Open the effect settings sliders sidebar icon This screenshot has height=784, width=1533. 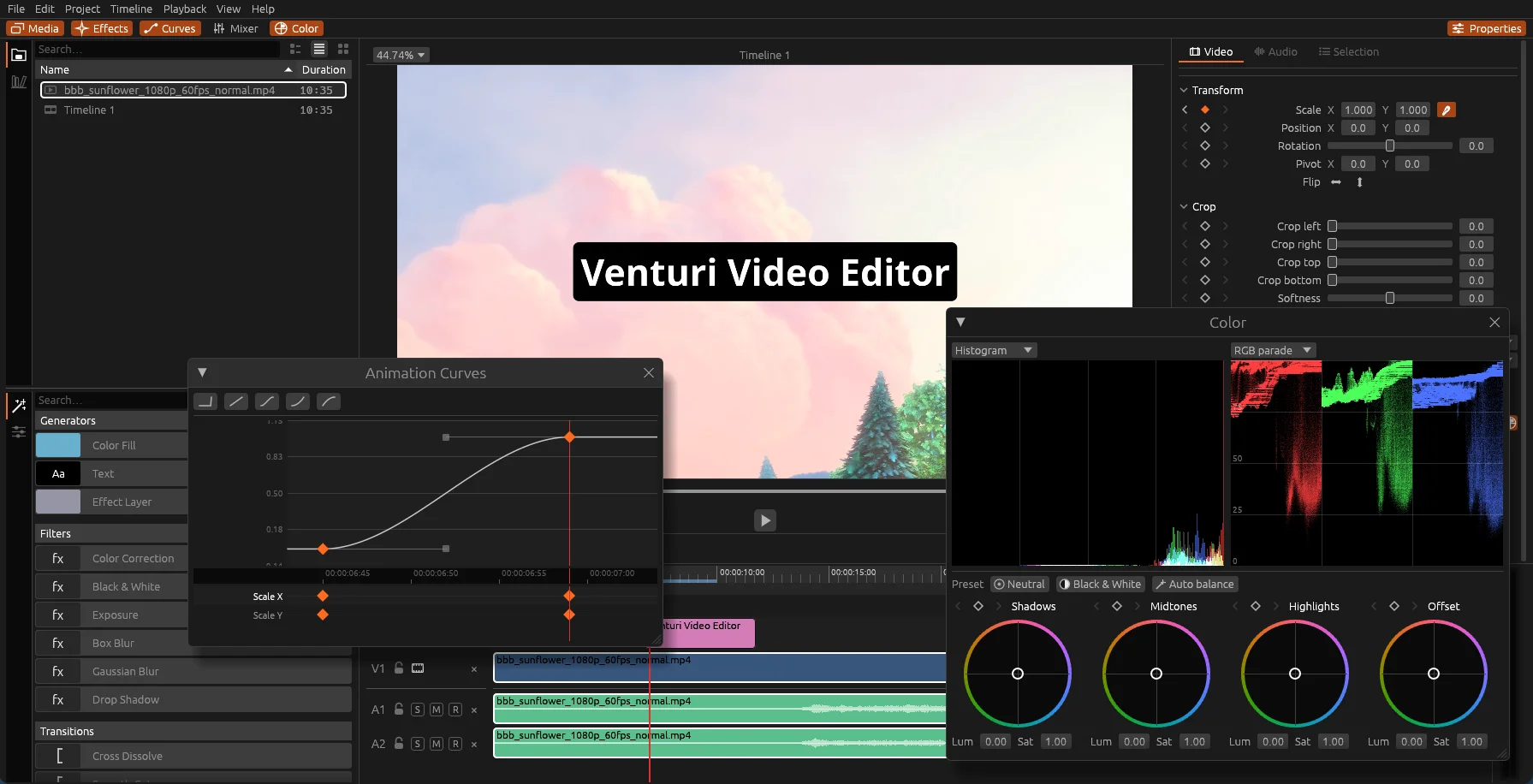tap(19, 432)
